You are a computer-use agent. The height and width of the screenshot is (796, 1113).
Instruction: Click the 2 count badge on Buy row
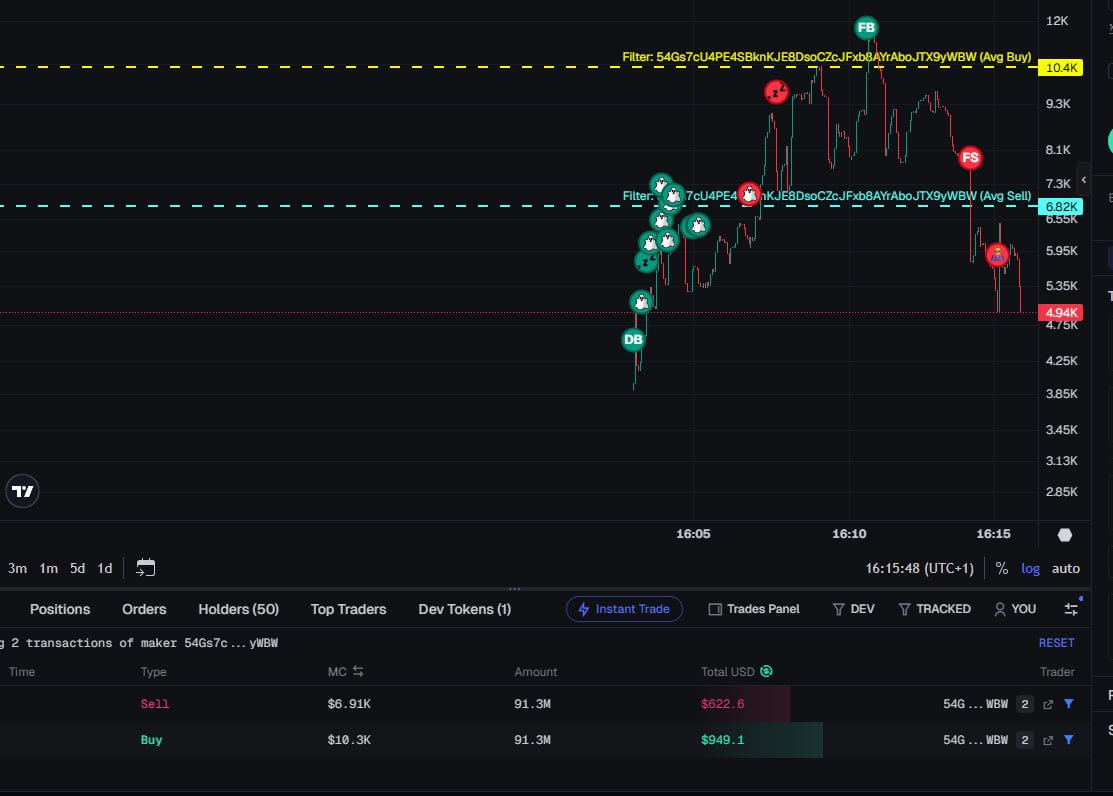(x=1024, y=740)
